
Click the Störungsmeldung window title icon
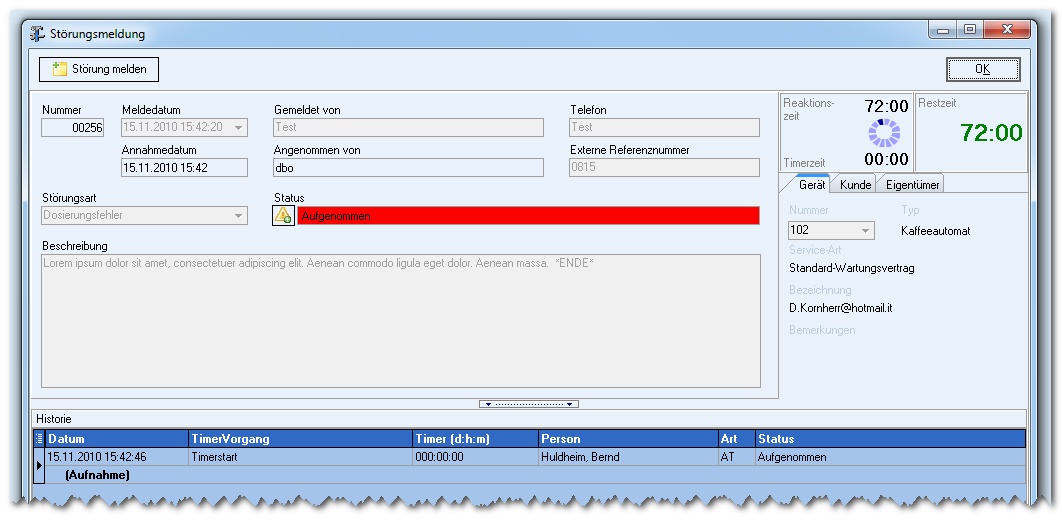coord(39,34)
